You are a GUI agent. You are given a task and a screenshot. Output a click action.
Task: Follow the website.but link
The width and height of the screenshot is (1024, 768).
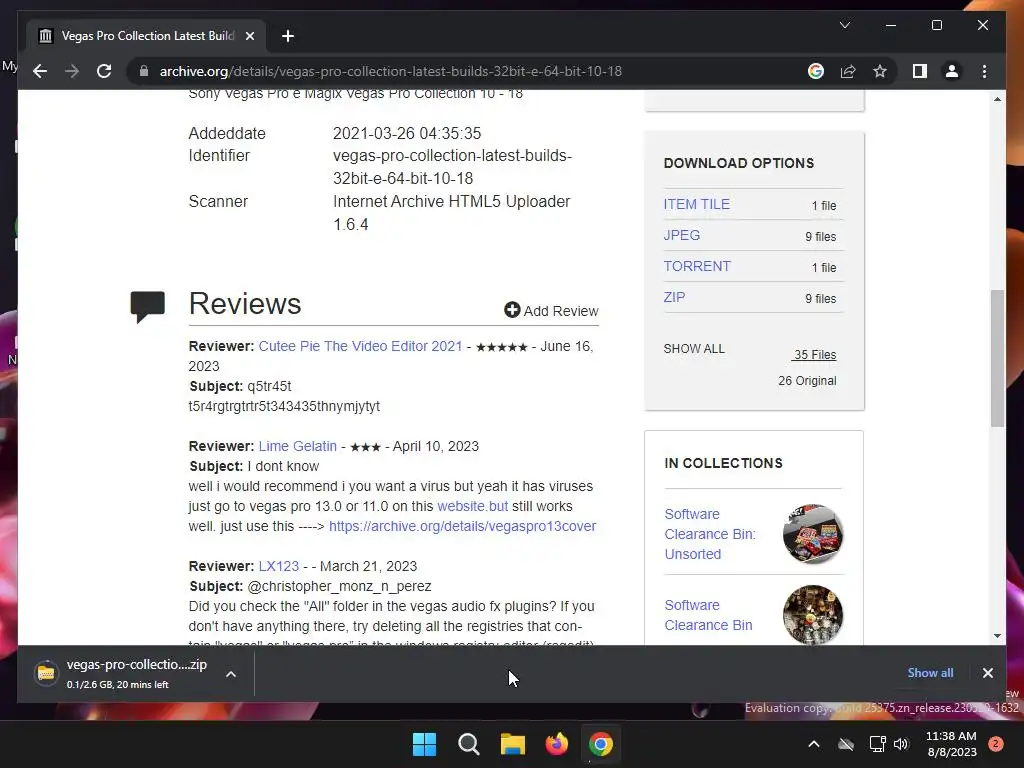[472, 506]
